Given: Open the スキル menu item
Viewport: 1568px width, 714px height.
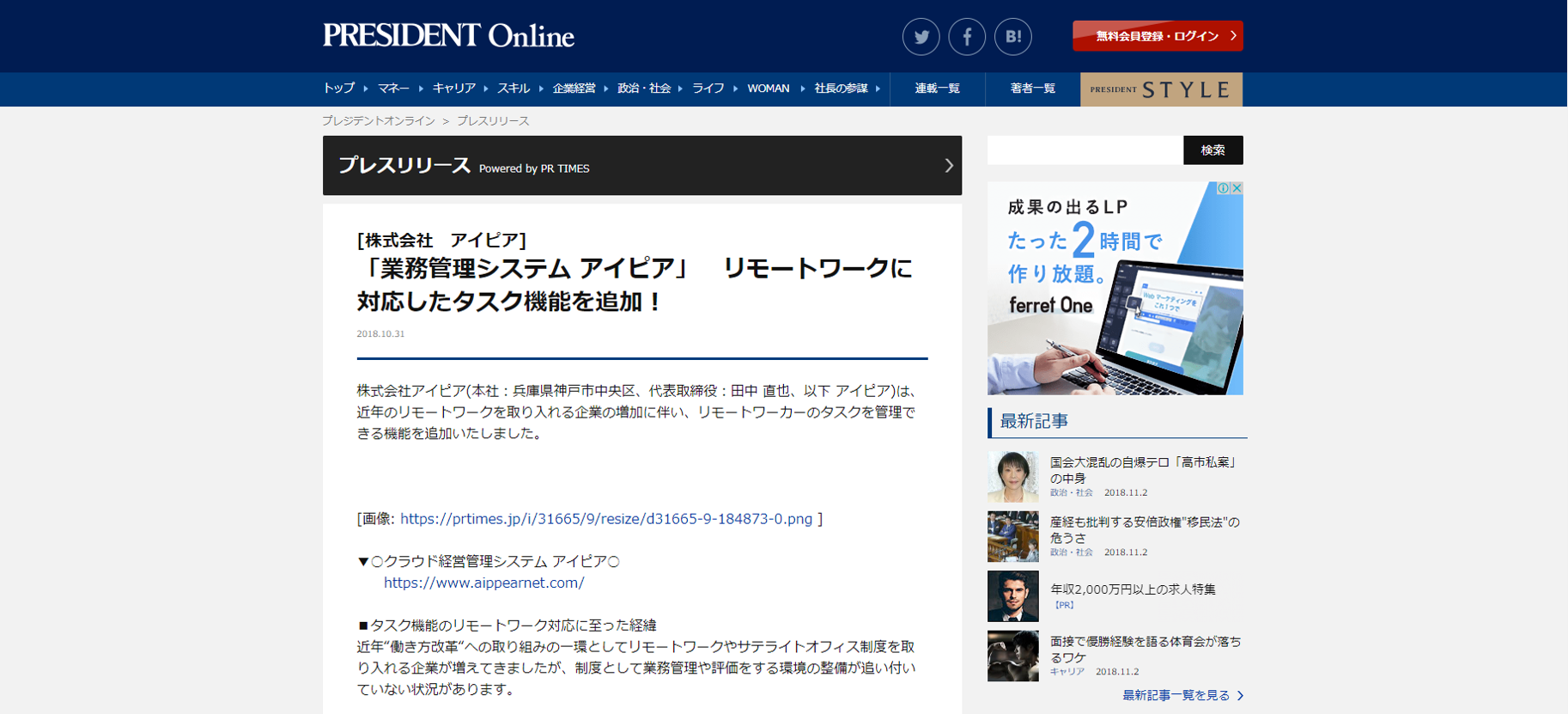Looking at the screenshot, I should (514, 88).
